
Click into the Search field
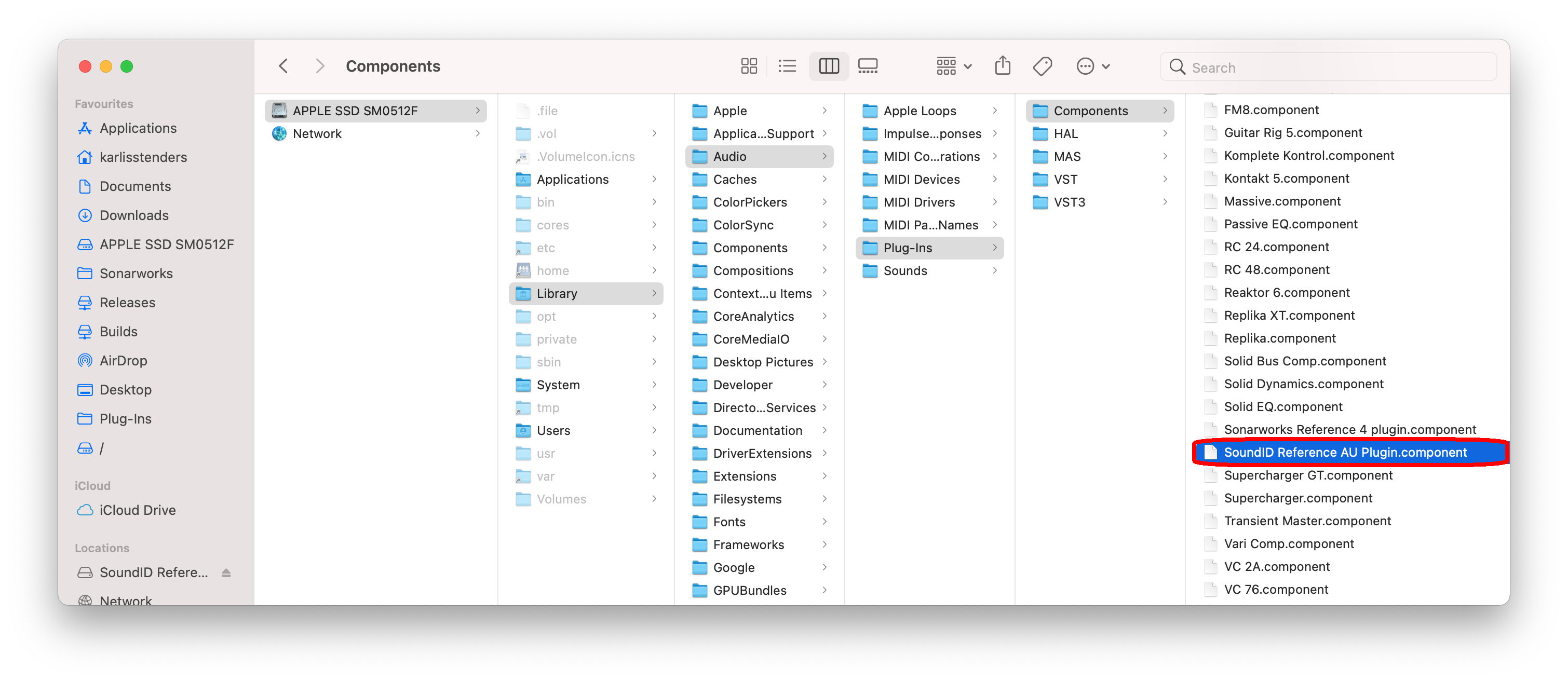tap(1328, 67)
